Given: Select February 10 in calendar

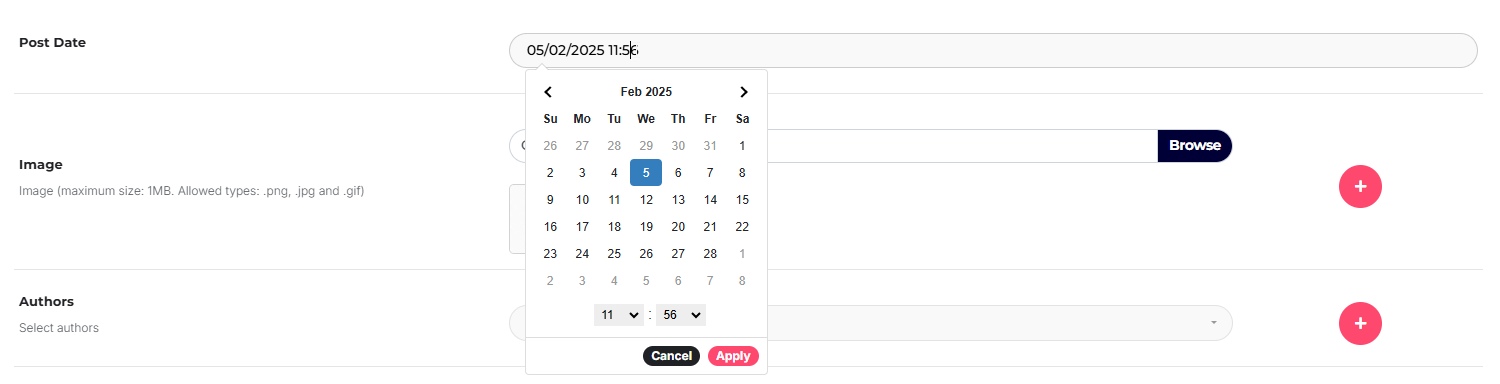Looking at the screenshot, I should [x=582, y=200].
